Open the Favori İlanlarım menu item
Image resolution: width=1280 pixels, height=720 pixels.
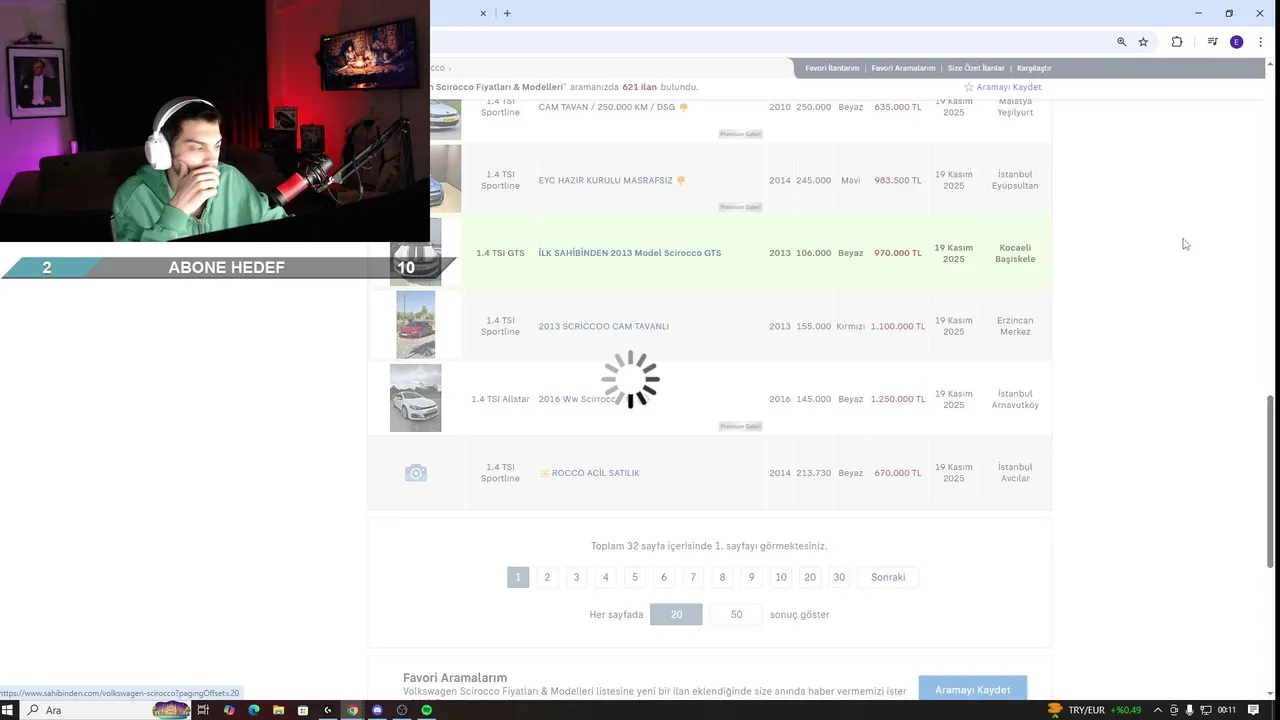832,68
